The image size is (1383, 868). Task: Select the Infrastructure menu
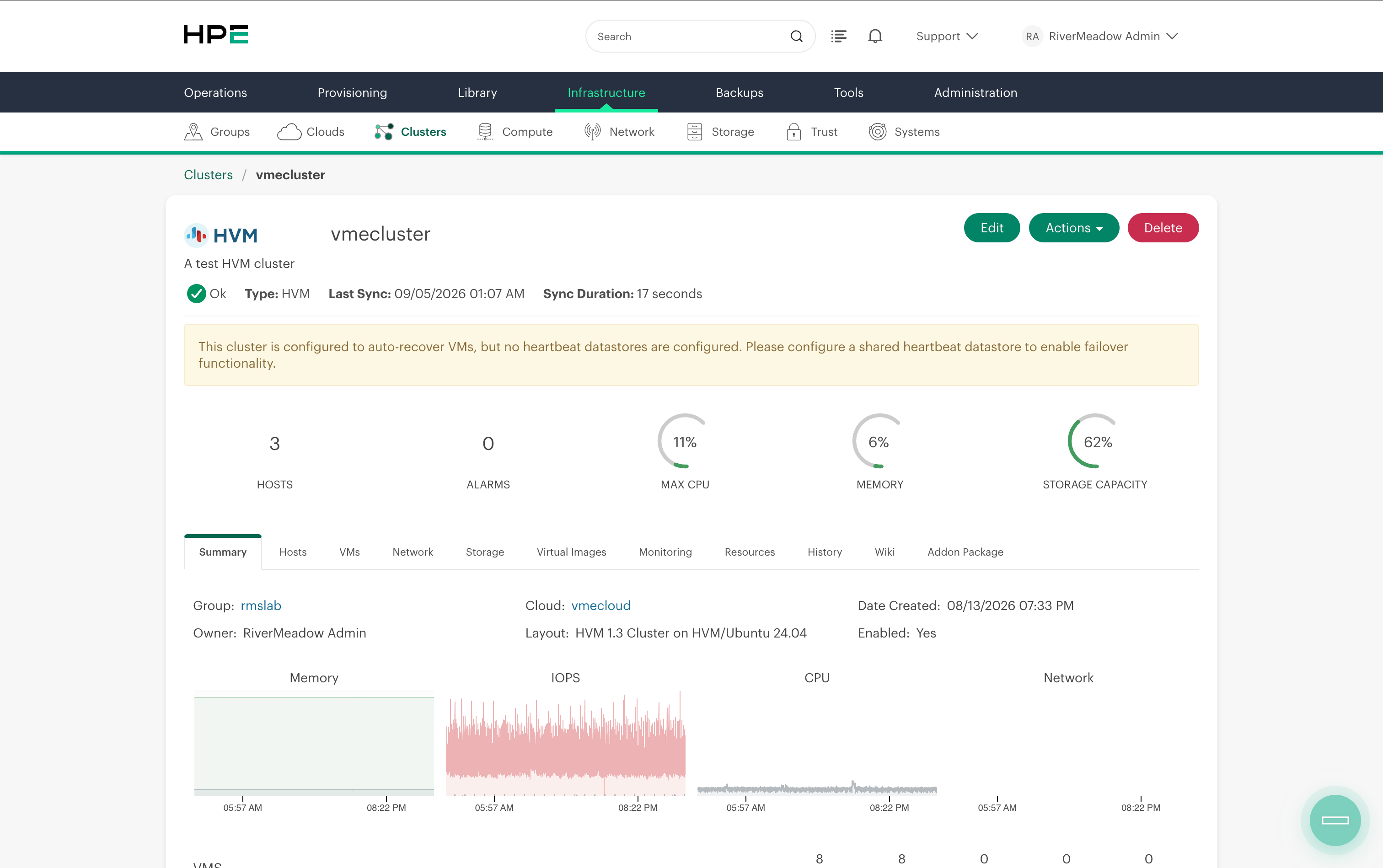pyautogui.click(x=606, y=92)
